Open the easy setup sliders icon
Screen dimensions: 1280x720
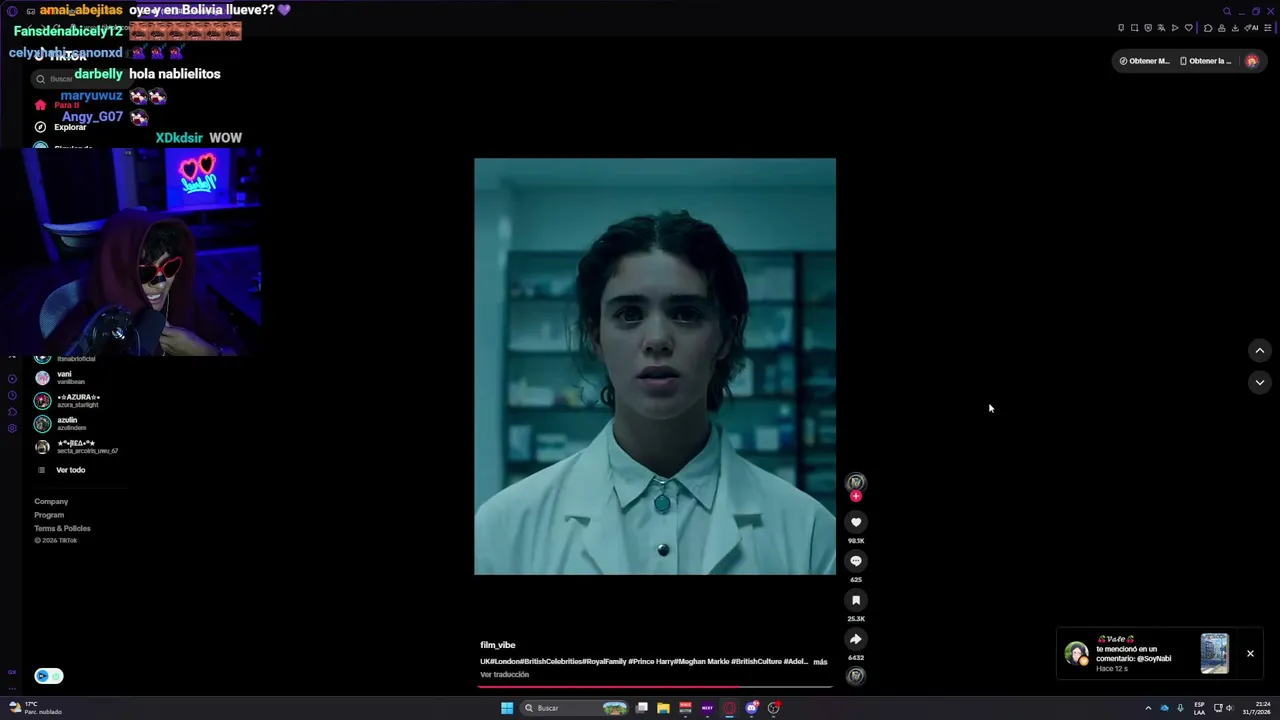coord(1268,28)
